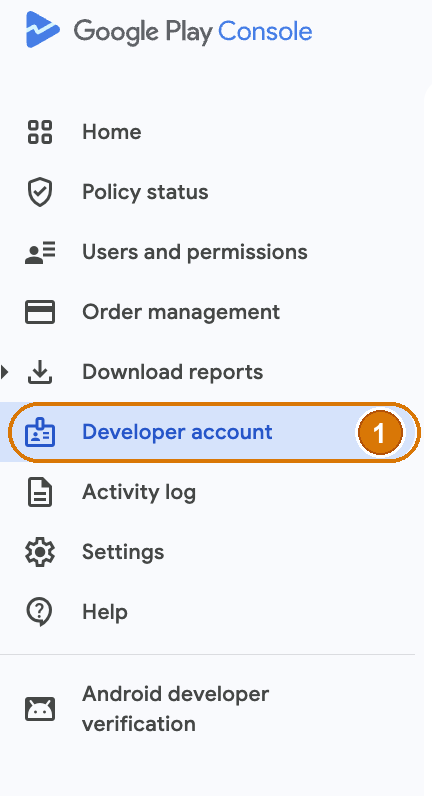This screenshot has height=796, width=432.
Task: Select Order management in sidebar
Action: (x=181, y=312)
